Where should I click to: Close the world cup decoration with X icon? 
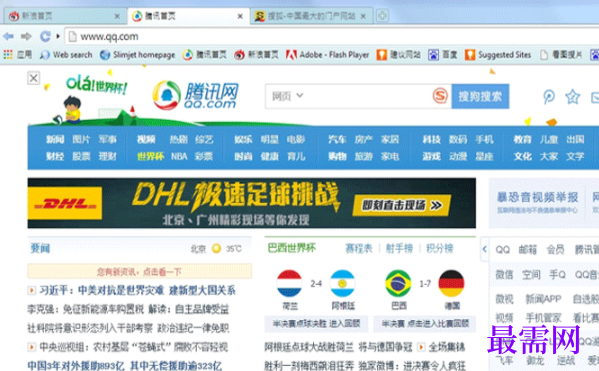point(34,78)
